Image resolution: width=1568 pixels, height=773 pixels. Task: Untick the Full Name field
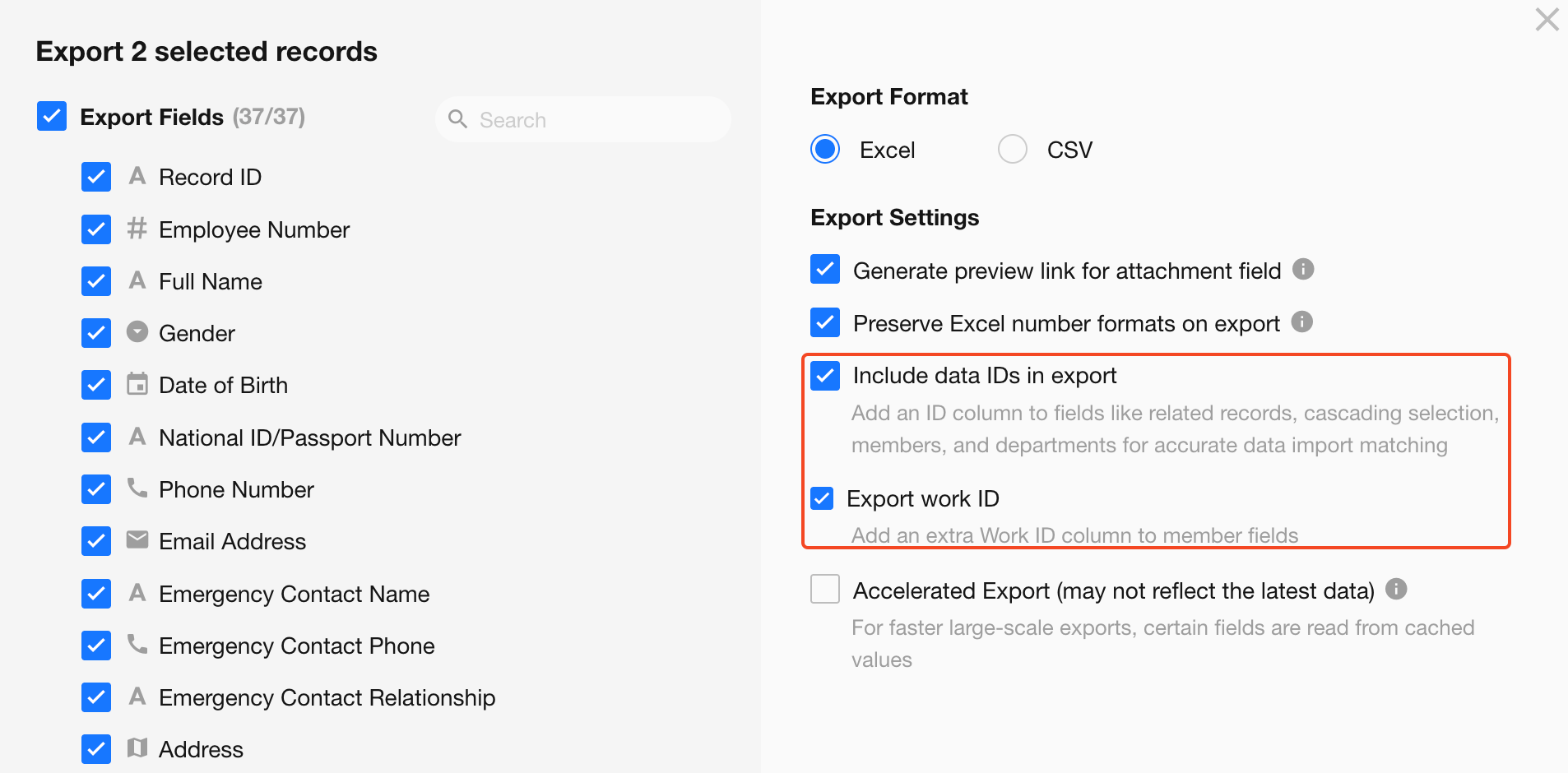tap(96, 281)
